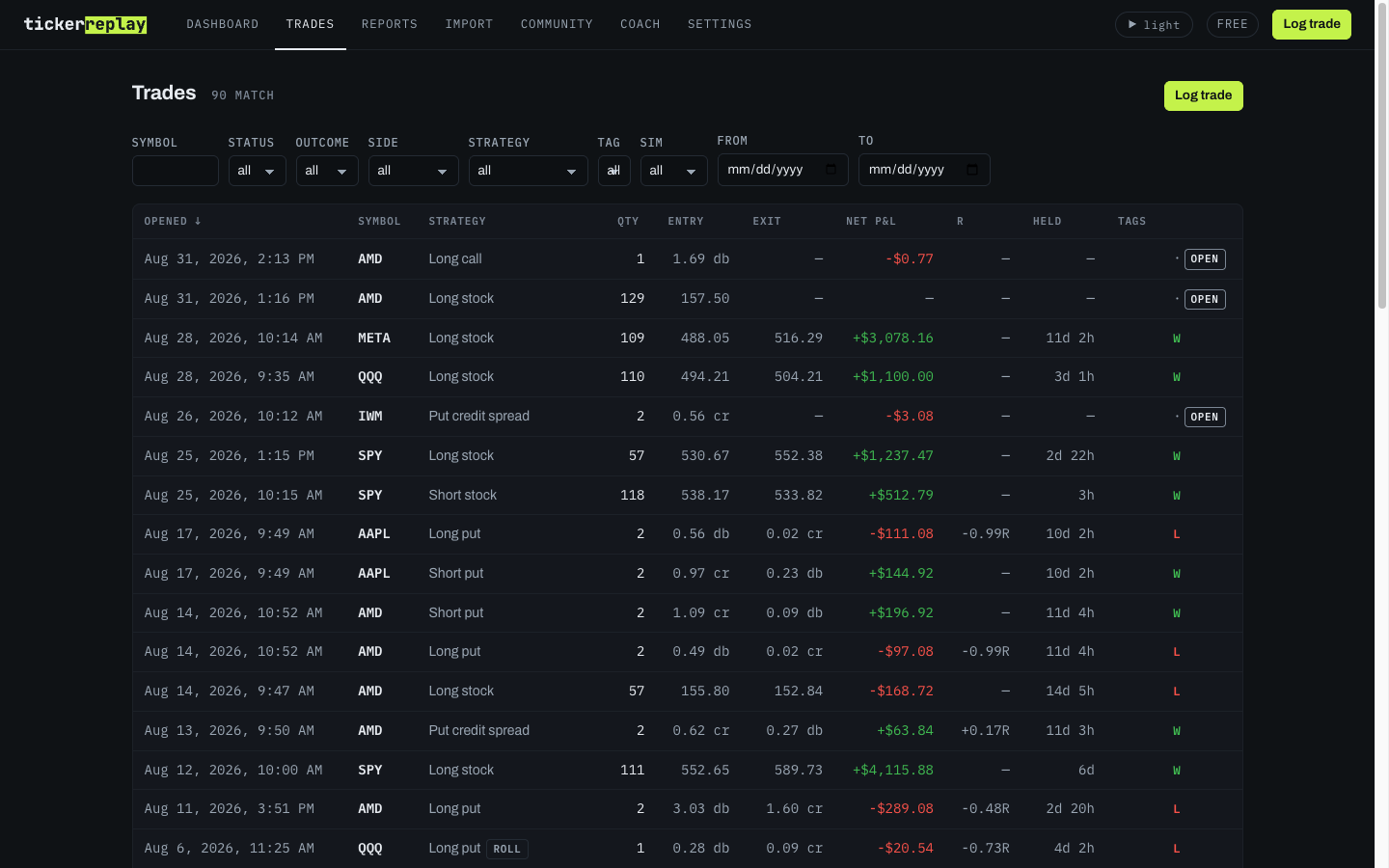Sort by OPENED column arrow
The image size is (1389, 868).
(198, 221)
